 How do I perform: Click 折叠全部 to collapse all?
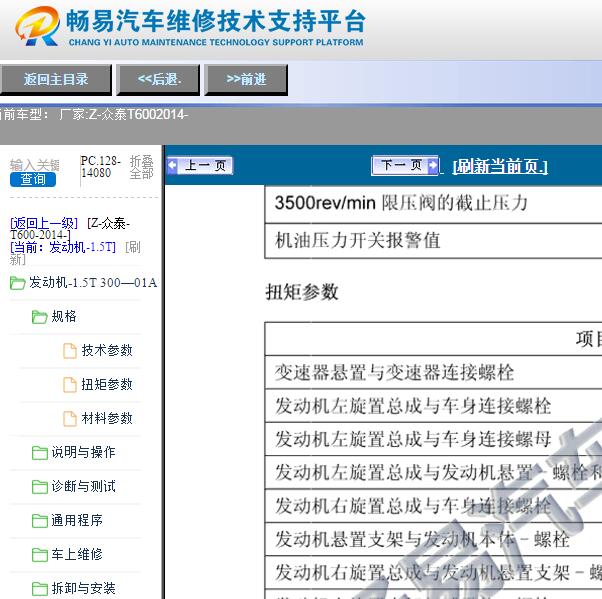click(x=141, y=167)
